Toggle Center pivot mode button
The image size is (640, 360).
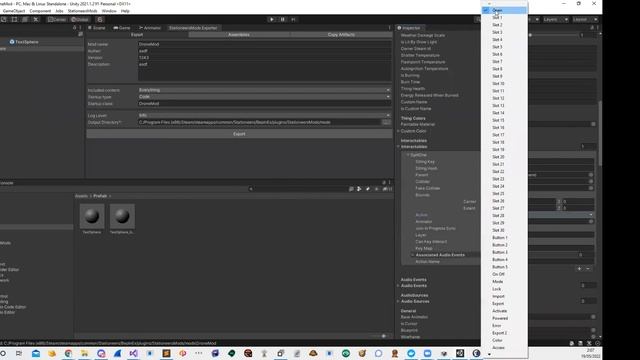coord(57,19)
